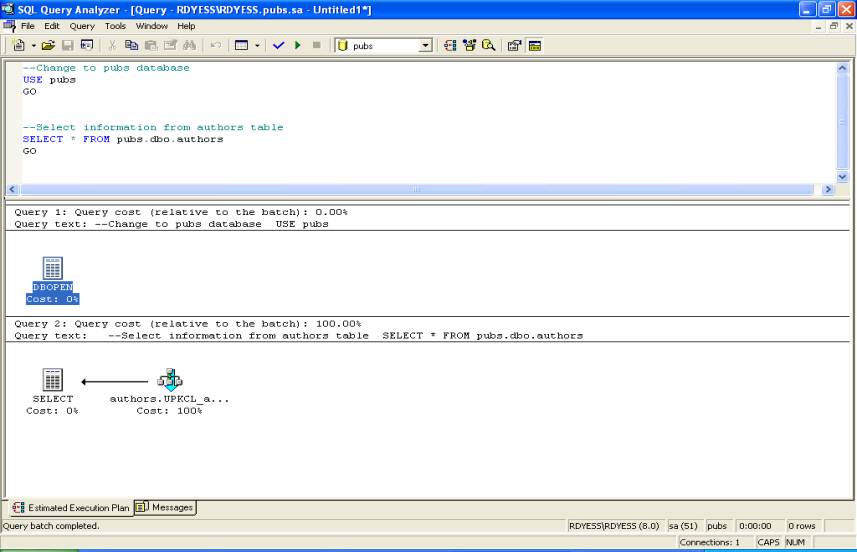Click the 'authors.UPKCL_a...' node label
857x552 pixels.
pos(169,399)
